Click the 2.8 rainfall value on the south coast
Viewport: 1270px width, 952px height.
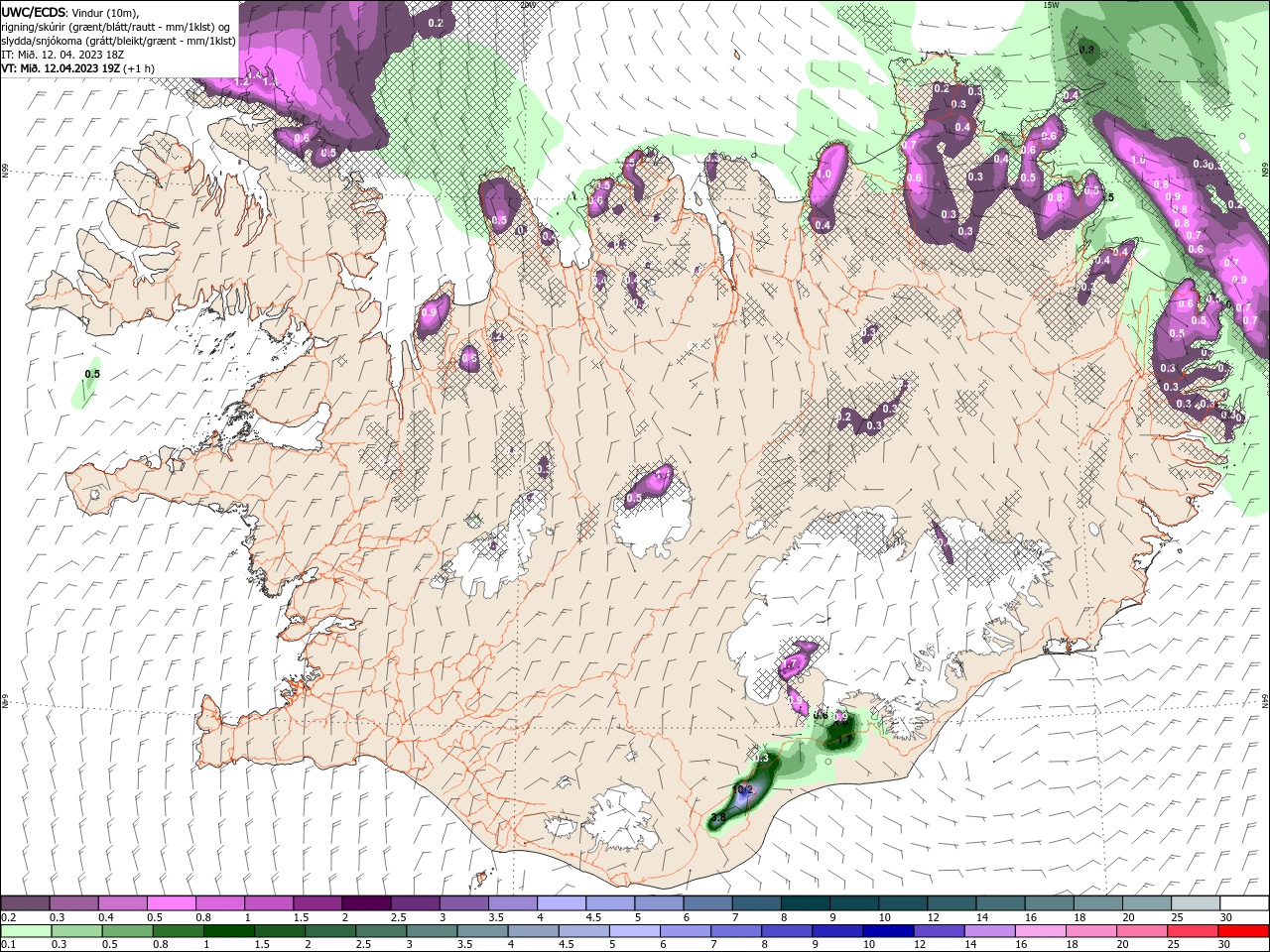(717, 818)
